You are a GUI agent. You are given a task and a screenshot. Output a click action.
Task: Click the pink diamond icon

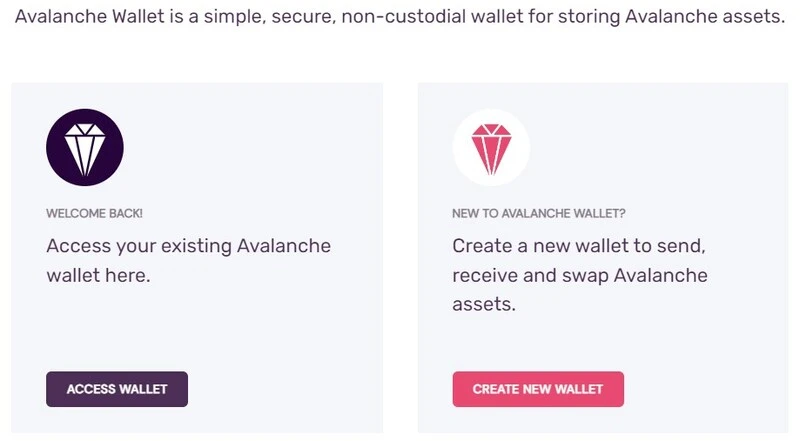pyautogui.click(x=491, y=149)
